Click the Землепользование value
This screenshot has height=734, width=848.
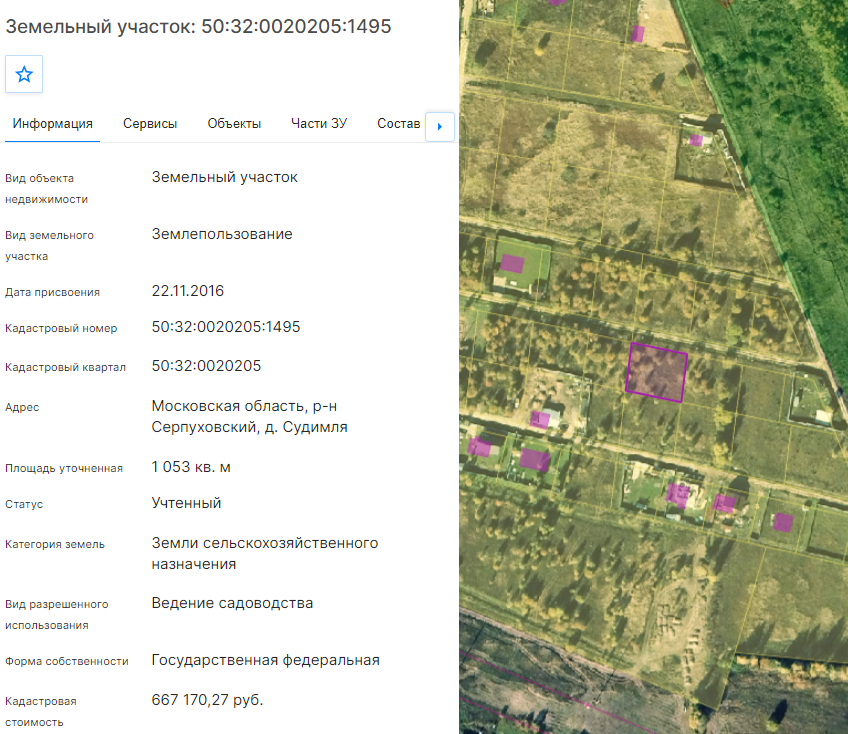coord(222,234)
